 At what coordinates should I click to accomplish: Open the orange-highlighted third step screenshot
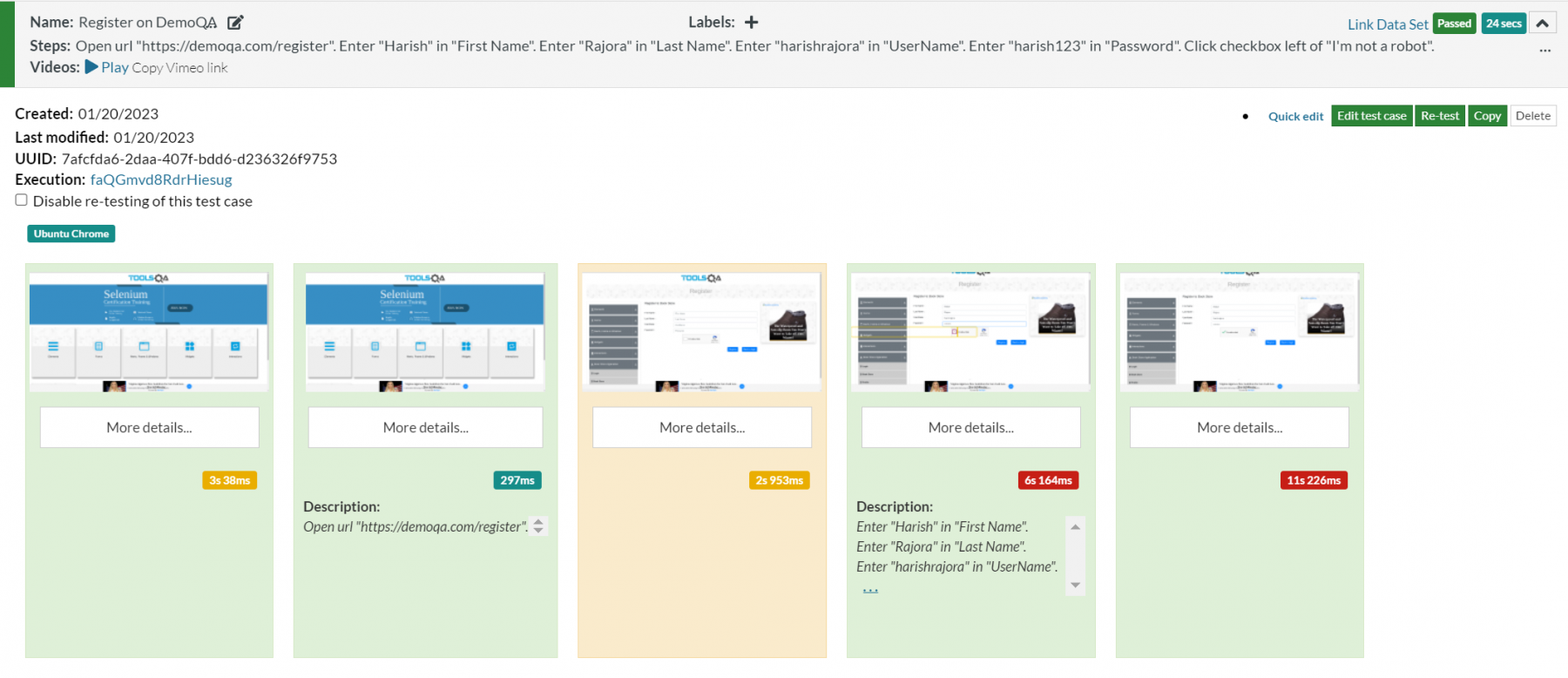701,331
